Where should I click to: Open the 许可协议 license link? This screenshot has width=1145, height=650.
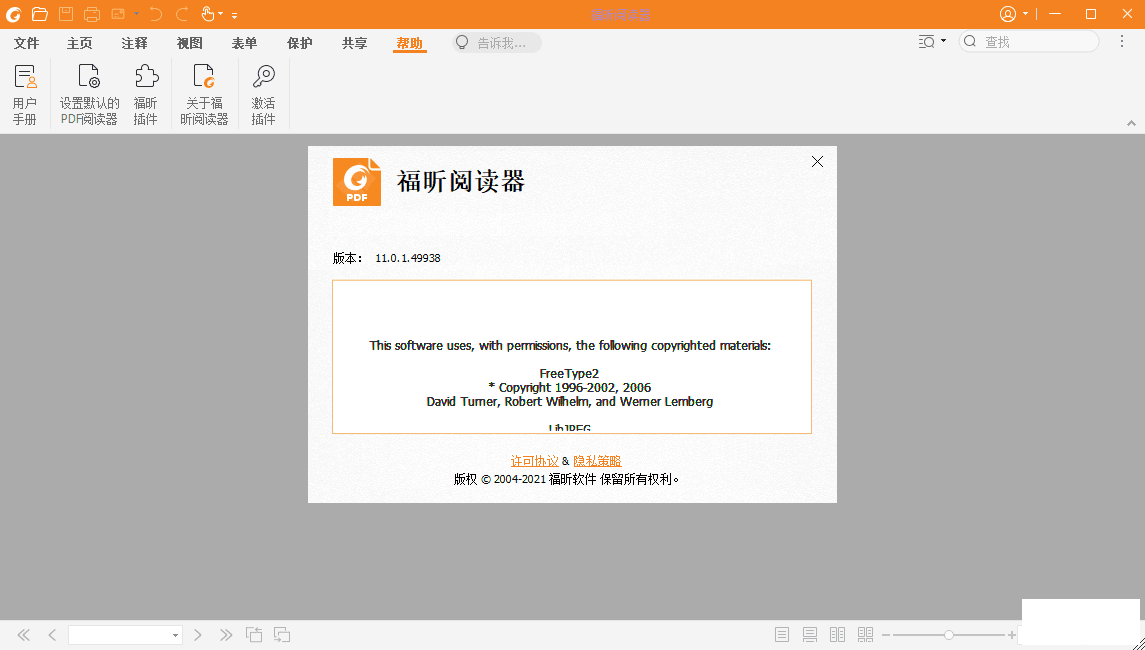(535, 461)
